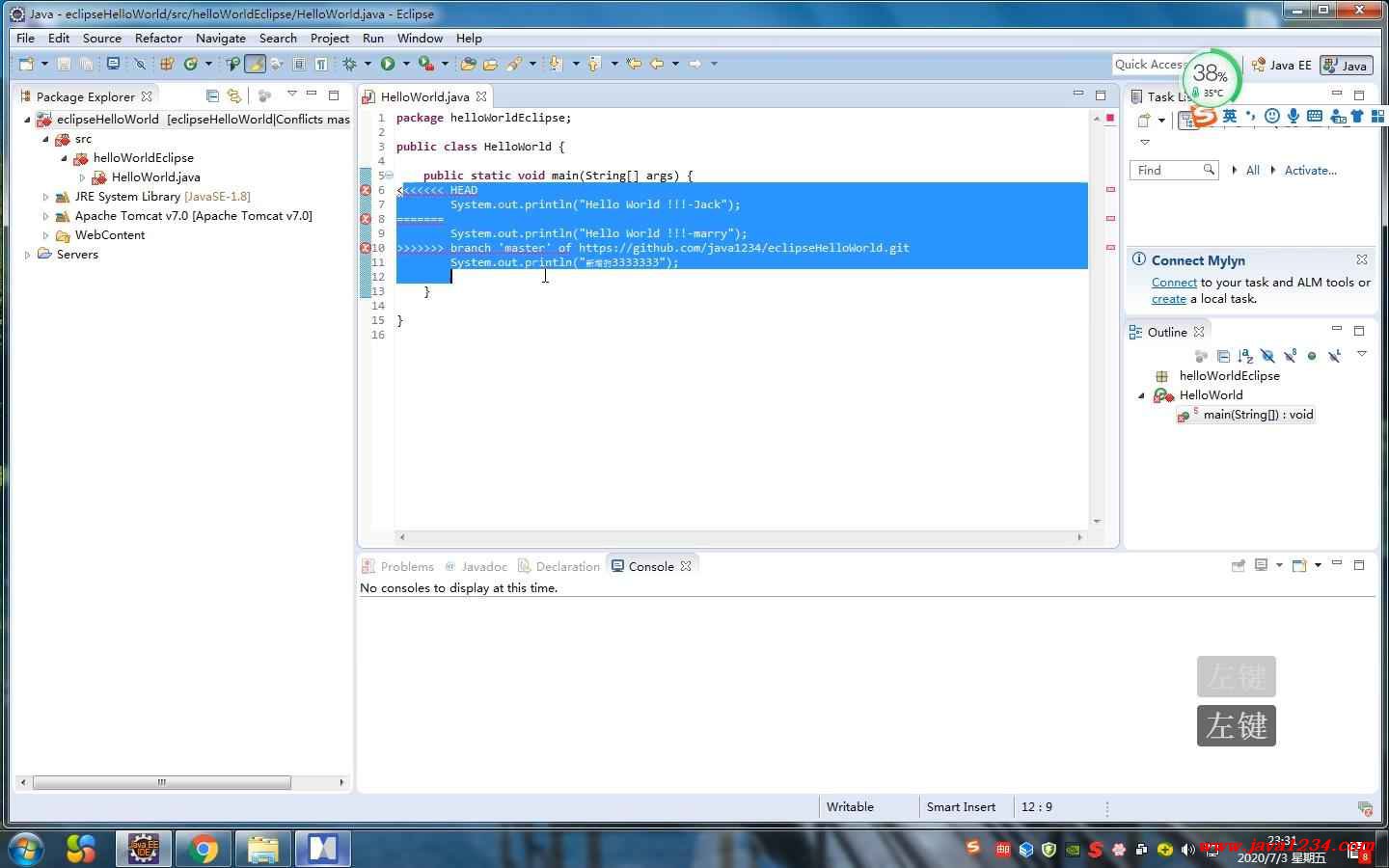Click the Connect link in Mylyn panel

pos(1174,283)
